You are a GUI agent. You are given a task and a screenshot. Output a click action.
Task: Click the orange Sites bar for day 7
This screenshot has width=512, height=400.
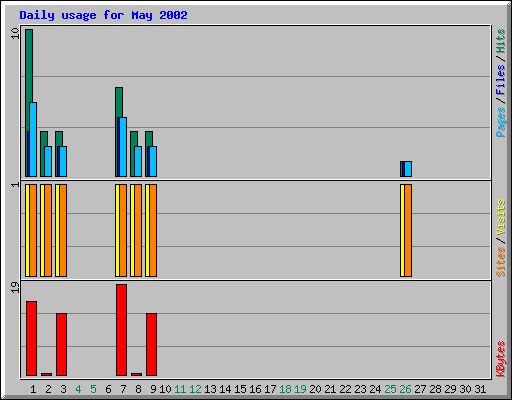pyautogui.click(x=123, y=230)
